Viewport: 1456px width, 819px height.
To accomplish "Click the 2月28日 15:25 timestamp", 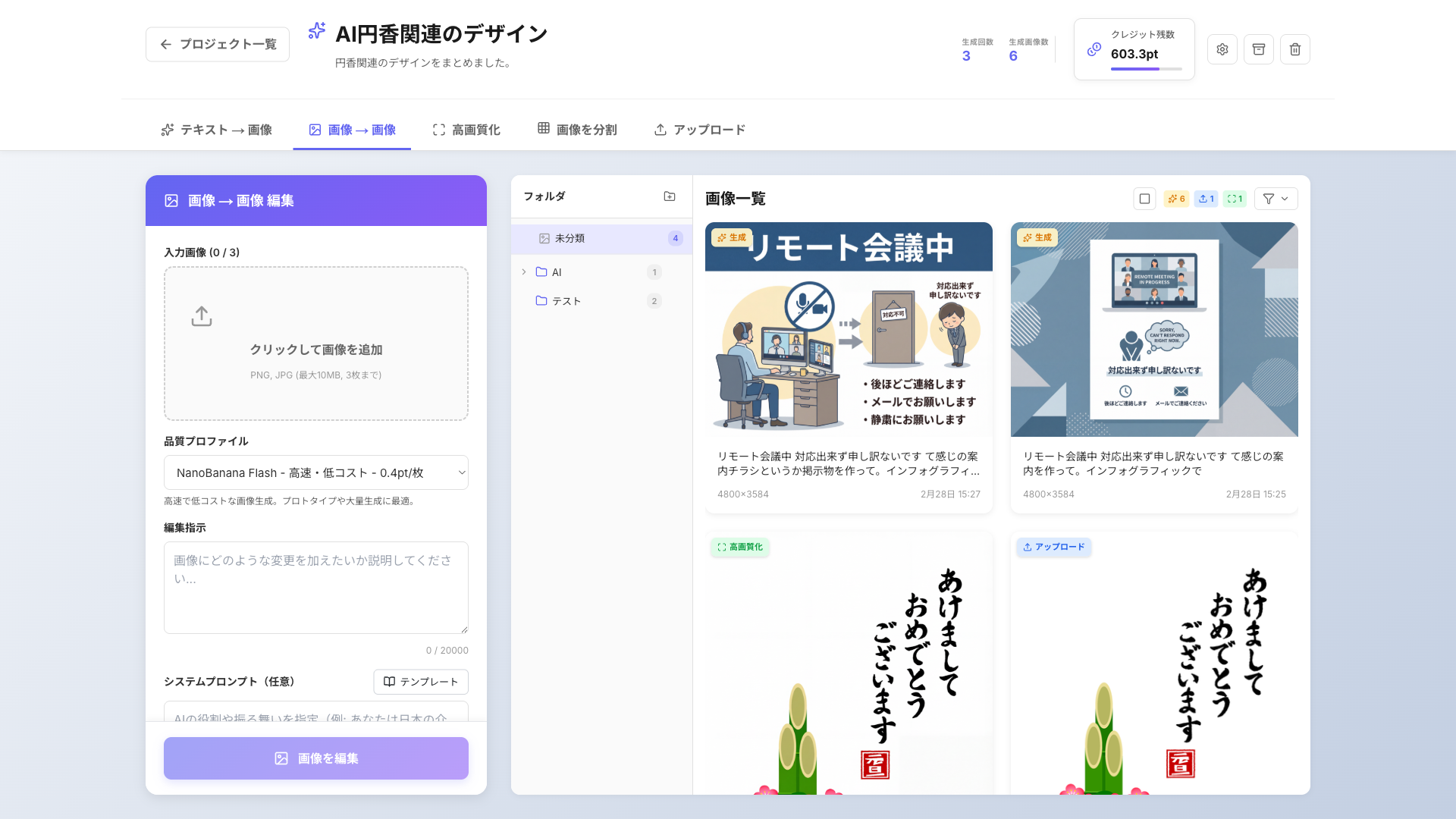I will click(x=1256, y=494).
